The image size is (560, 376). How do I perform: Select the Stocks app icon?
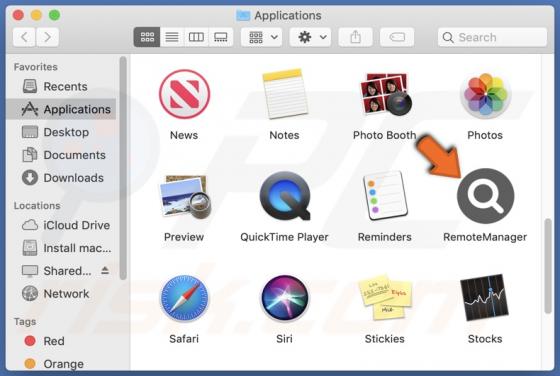click(x=485, y=297)
